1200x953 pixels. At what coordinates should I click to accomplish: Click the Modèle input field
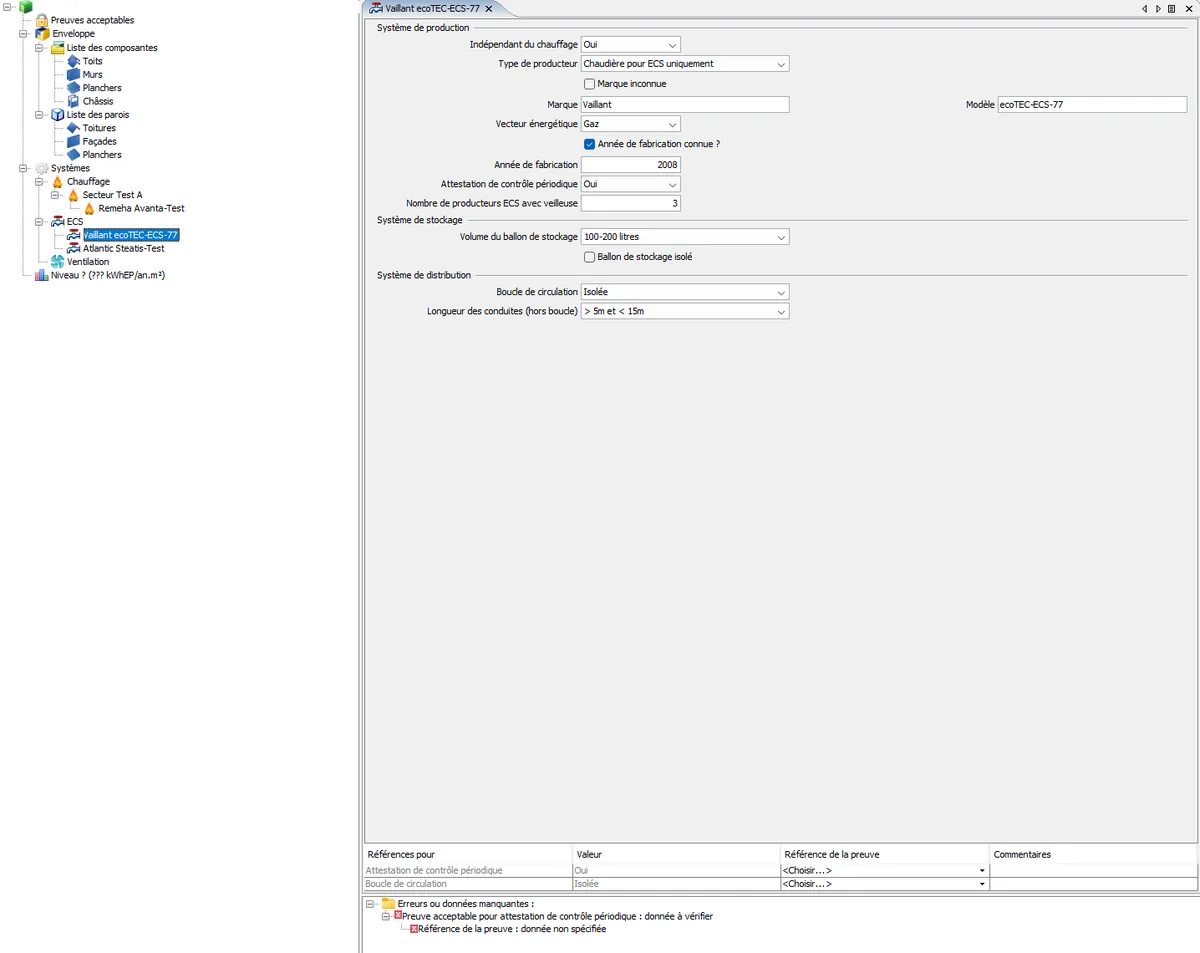click(x=1092, y=104)
